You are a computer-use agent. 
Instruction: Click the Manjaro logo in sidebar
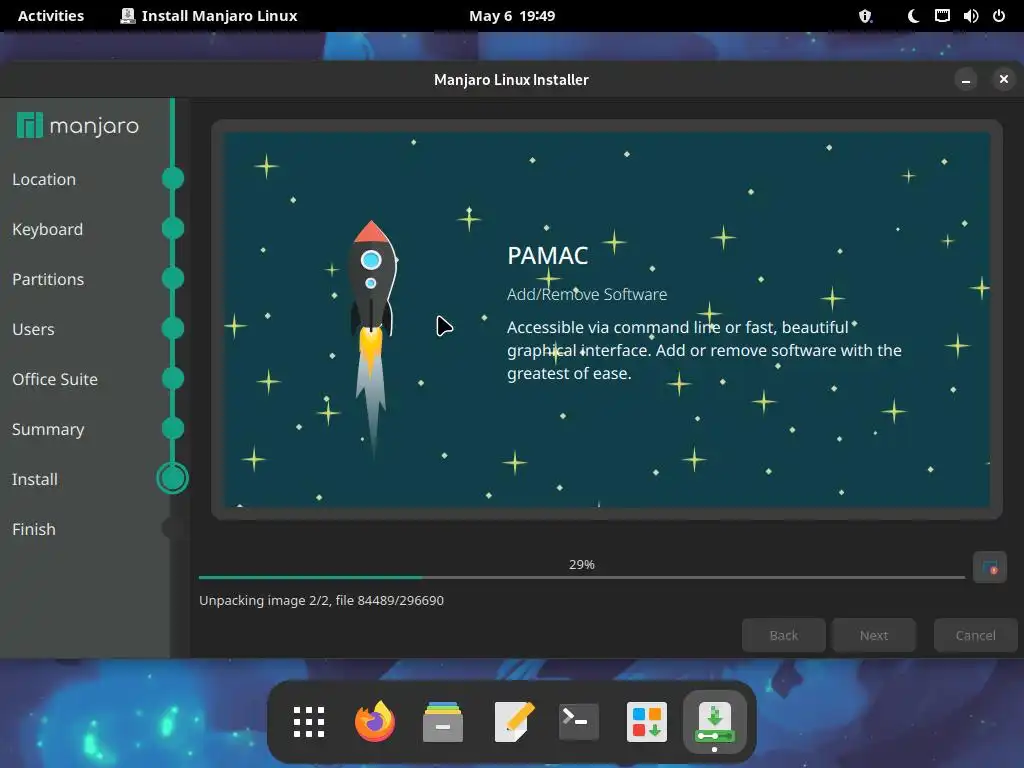click(77, 125)
